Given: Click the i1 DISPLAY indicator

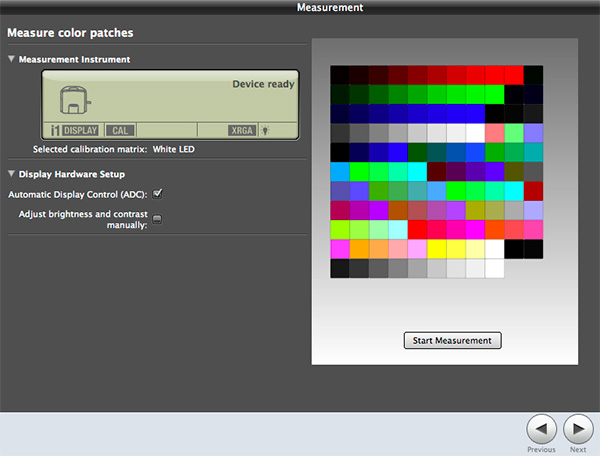Looking at the screenshot, I should 73,130.
